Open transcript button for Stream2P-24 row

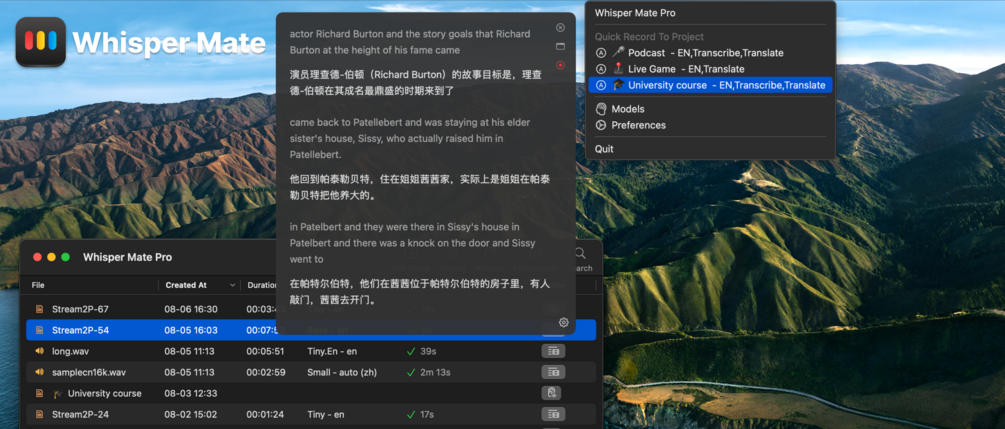coord(552,414)
